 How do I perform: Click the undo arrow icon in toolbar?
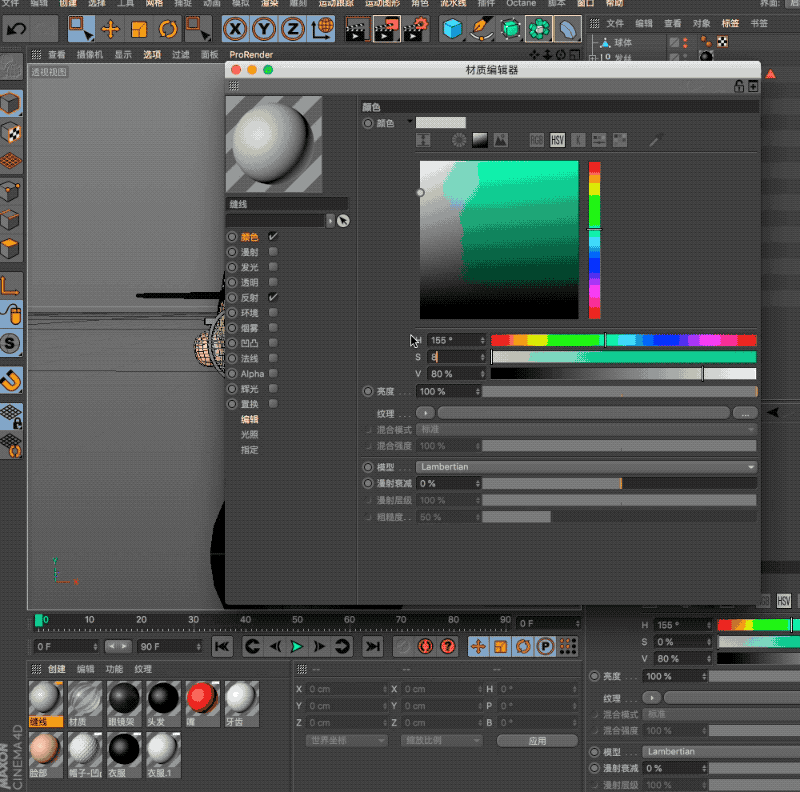(17, 29)
